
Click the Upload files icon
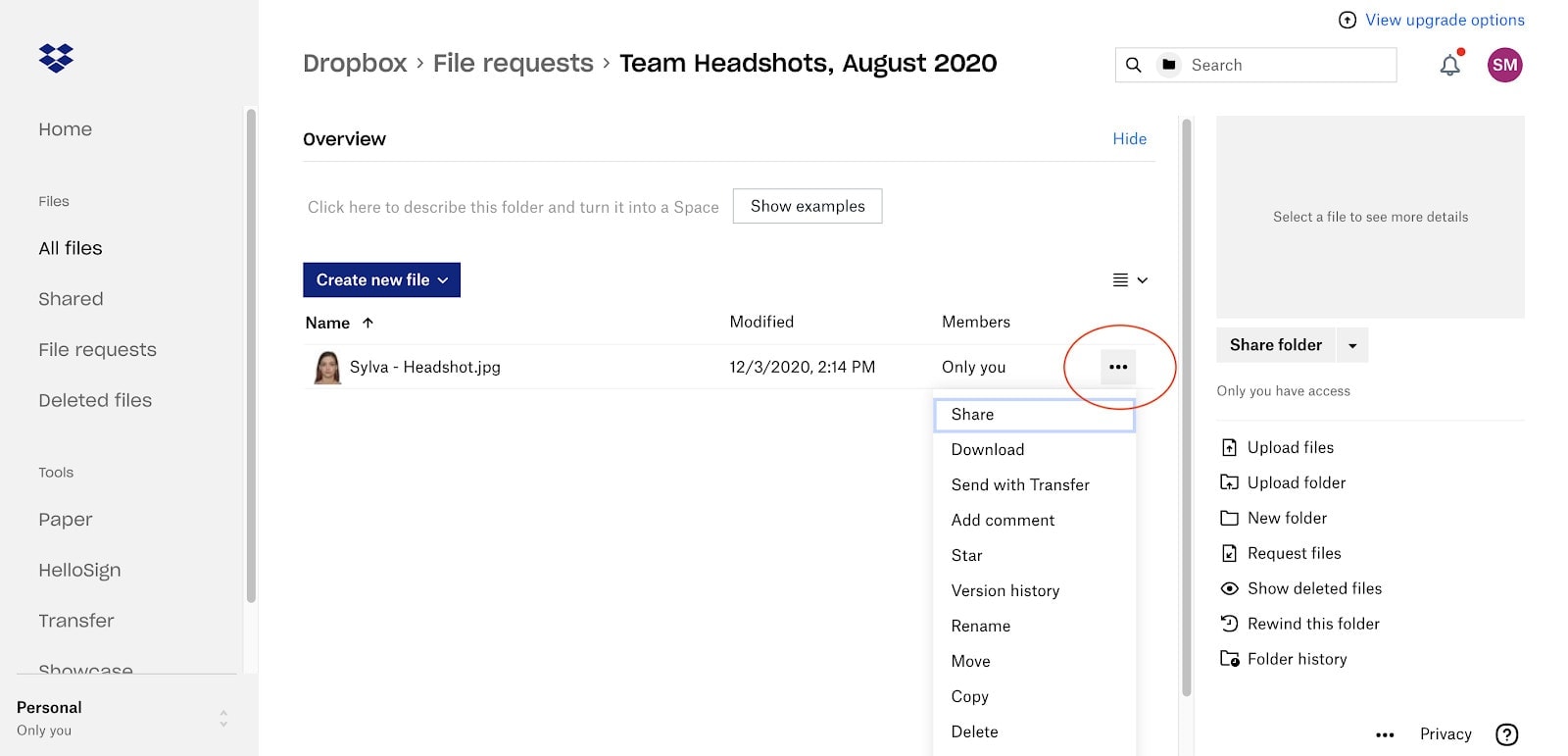click(x=1229, y=447)
